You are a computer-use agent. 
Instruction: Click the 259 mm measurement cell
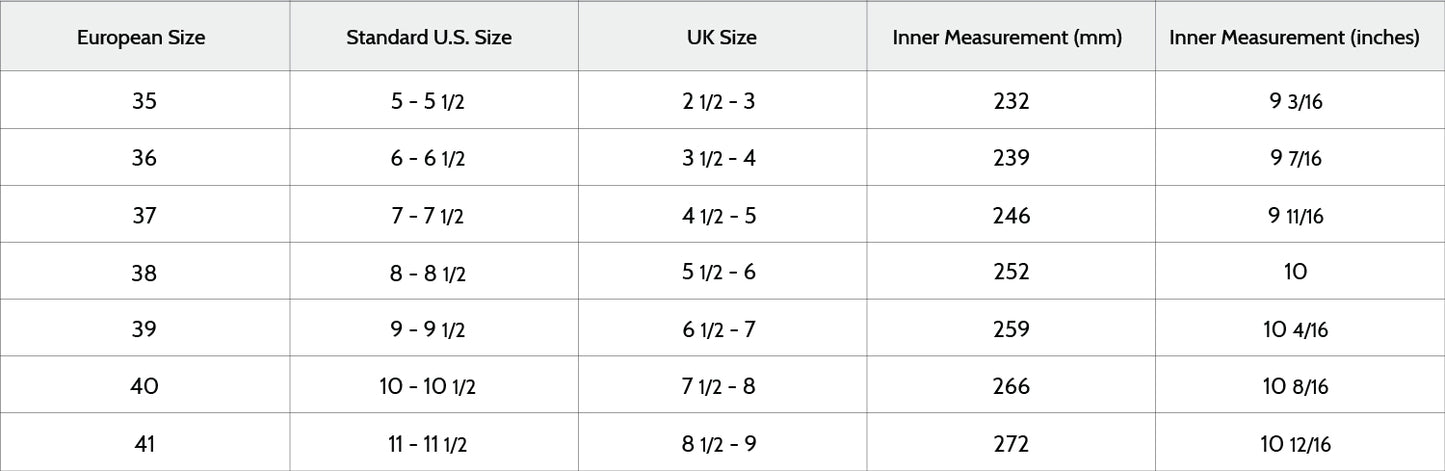1011,329
